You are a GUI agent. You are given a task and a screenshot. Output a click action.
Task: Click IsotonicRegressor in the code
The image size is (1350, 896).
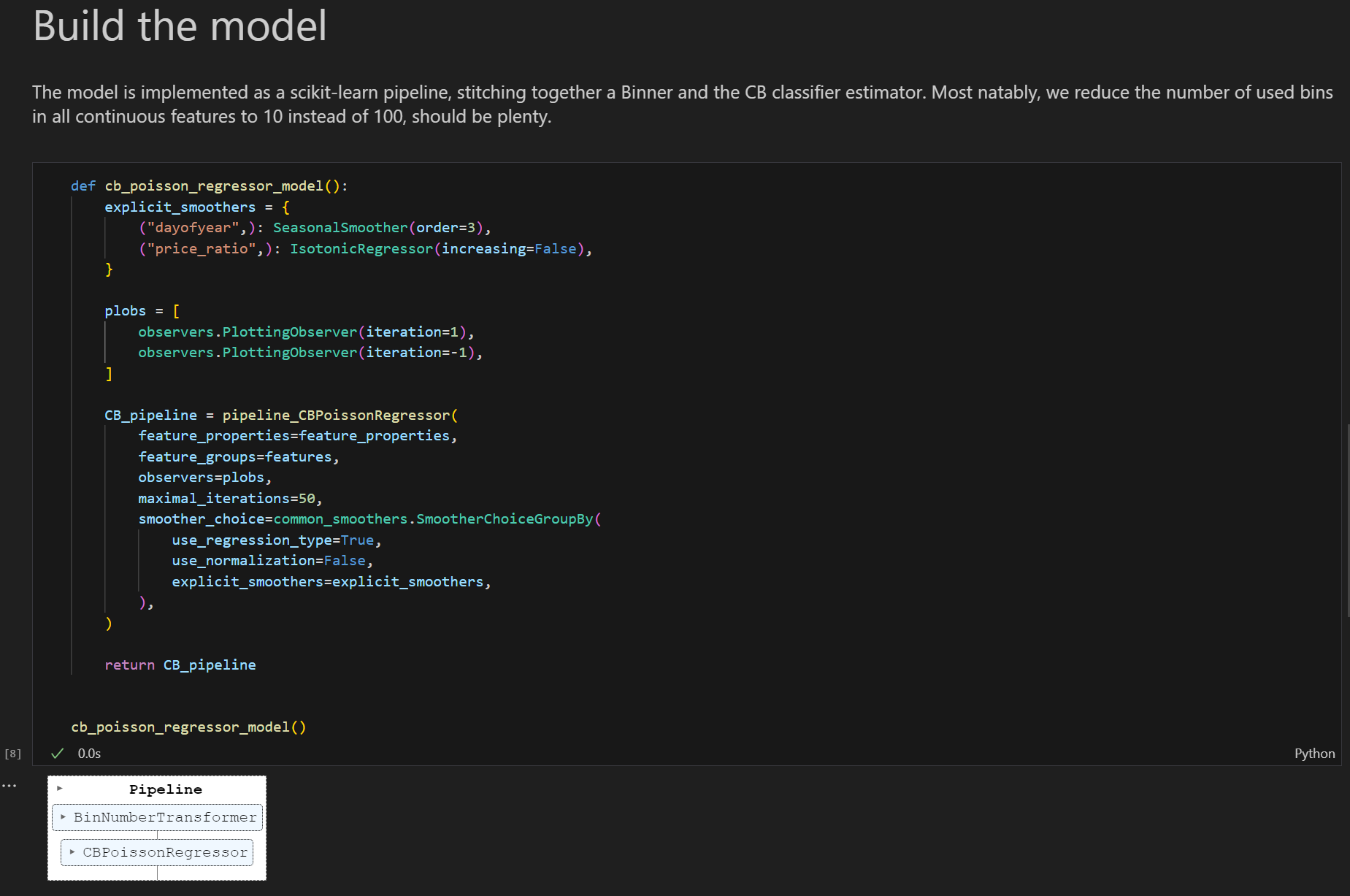[361, 249]
